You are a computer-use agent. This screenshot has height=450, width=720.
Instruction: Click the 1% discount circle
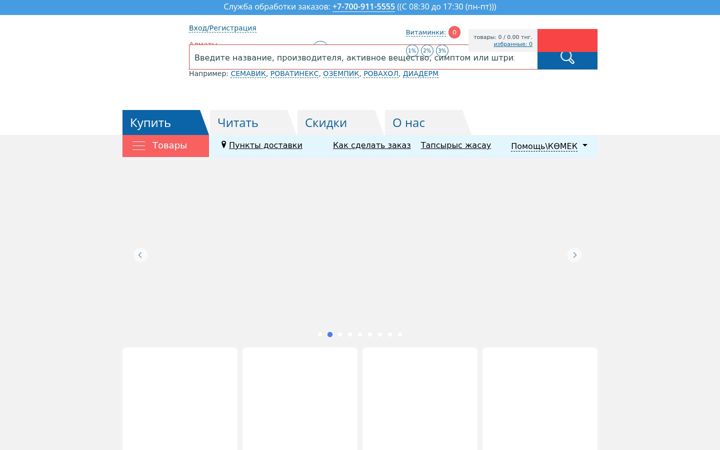tap(412, 51)
